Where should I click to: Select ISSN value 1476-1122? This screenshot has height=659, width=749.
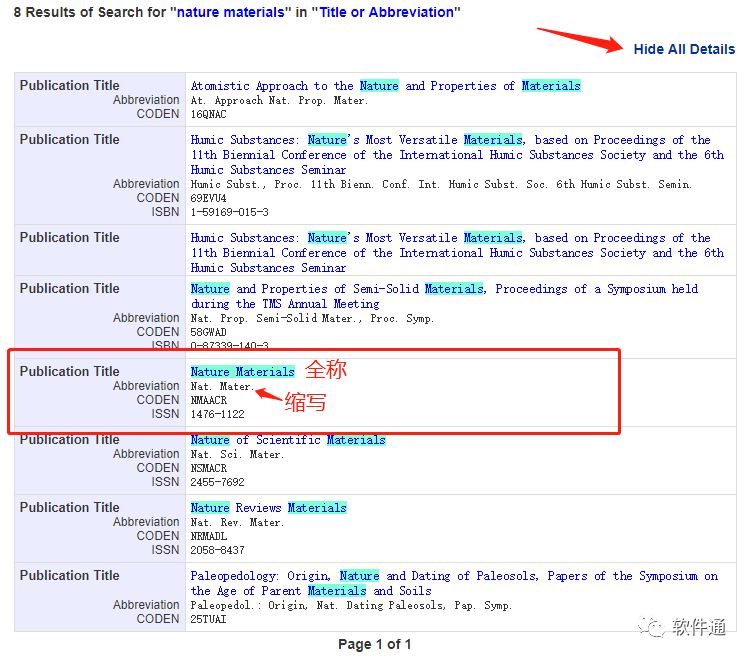pyautogui.click(x=217, y=414)
